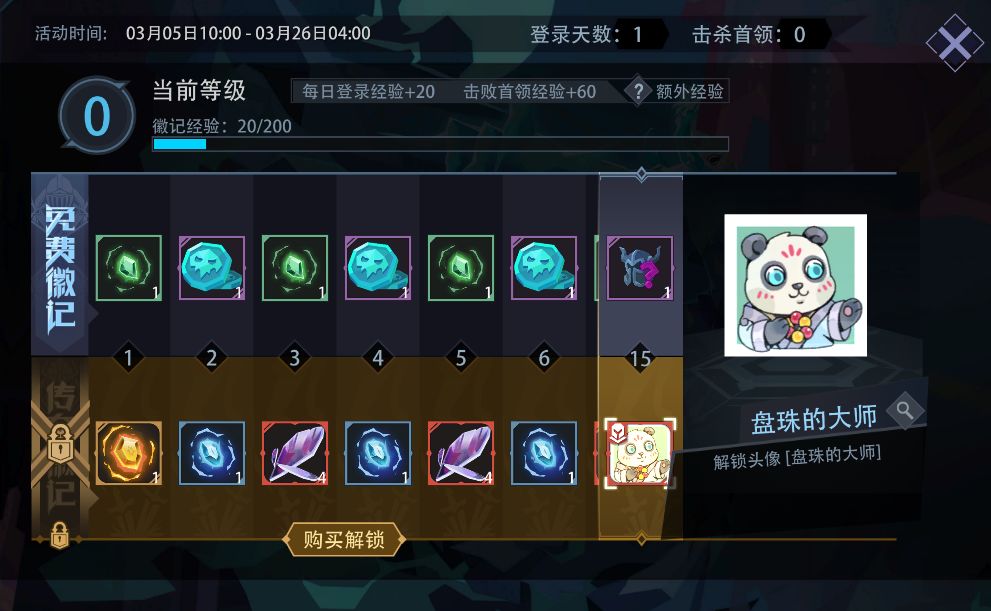Click the blue crystal premium reward at level 4
The height and width of the screenshot is (611, 991).
click(378, 453)
